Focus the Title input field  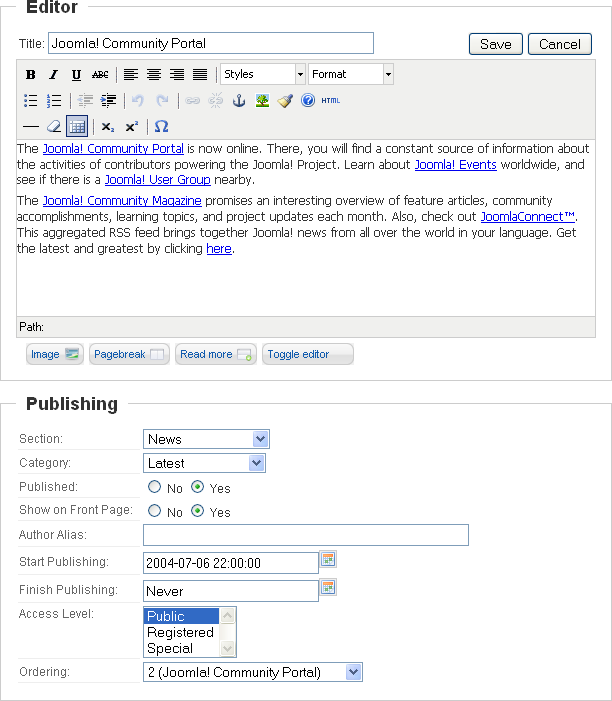coord(211,43)
